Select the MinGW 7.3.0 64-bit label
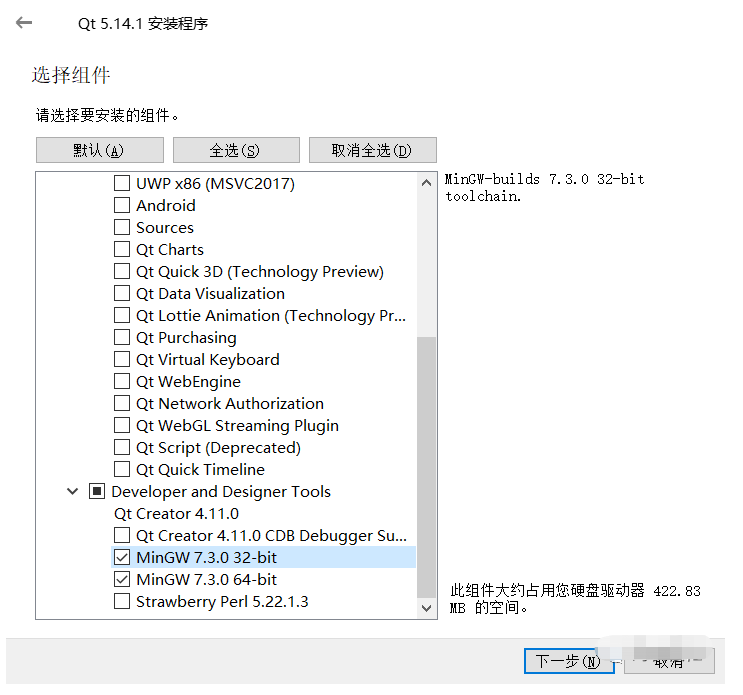The height and width of the screenshot is (695, 743). click(207, 579)
